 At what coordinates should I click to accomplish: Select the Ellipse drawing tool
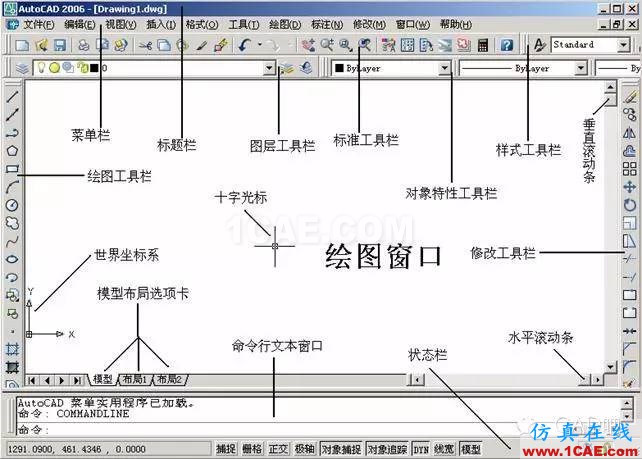pyautogui.click(x=12, y=259)
